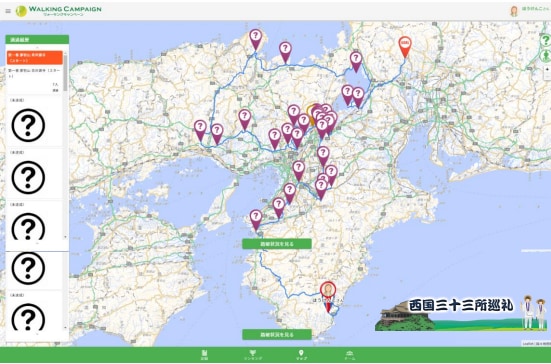Click the northernmost purple question mark pin
The width and height of the screenshot is (551, 364).
(256, 39)
